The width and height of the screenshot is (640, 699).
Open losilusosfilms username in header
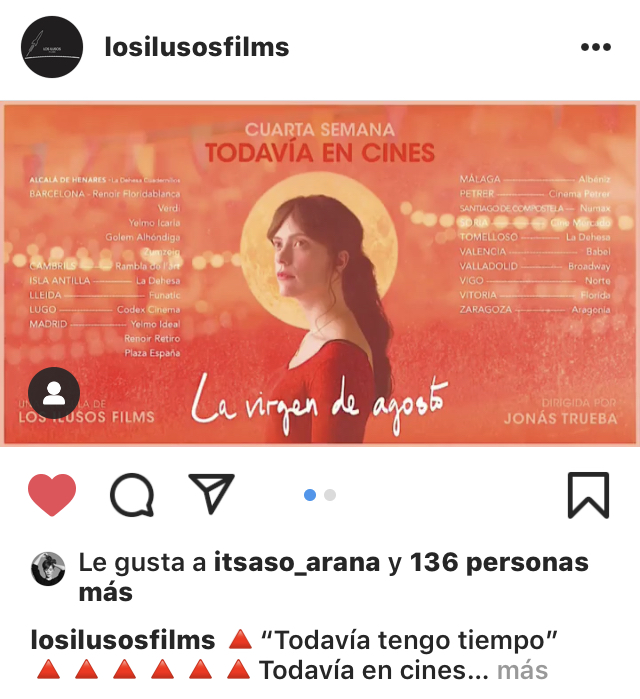(x=197, y=47)
